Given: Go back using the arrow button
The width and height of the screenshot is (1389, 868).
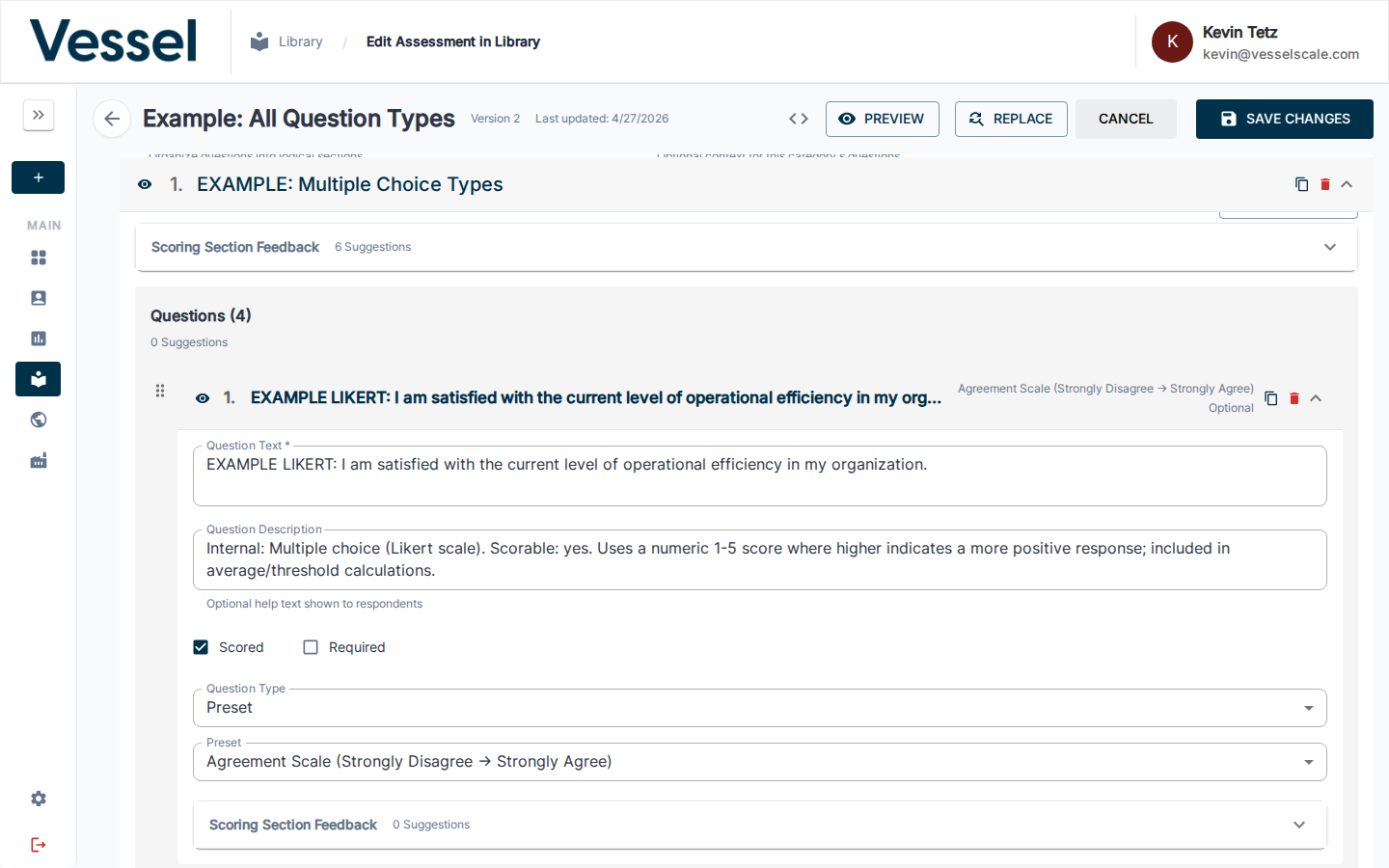Looking at the screenshot, I should [x=112, y=119].
